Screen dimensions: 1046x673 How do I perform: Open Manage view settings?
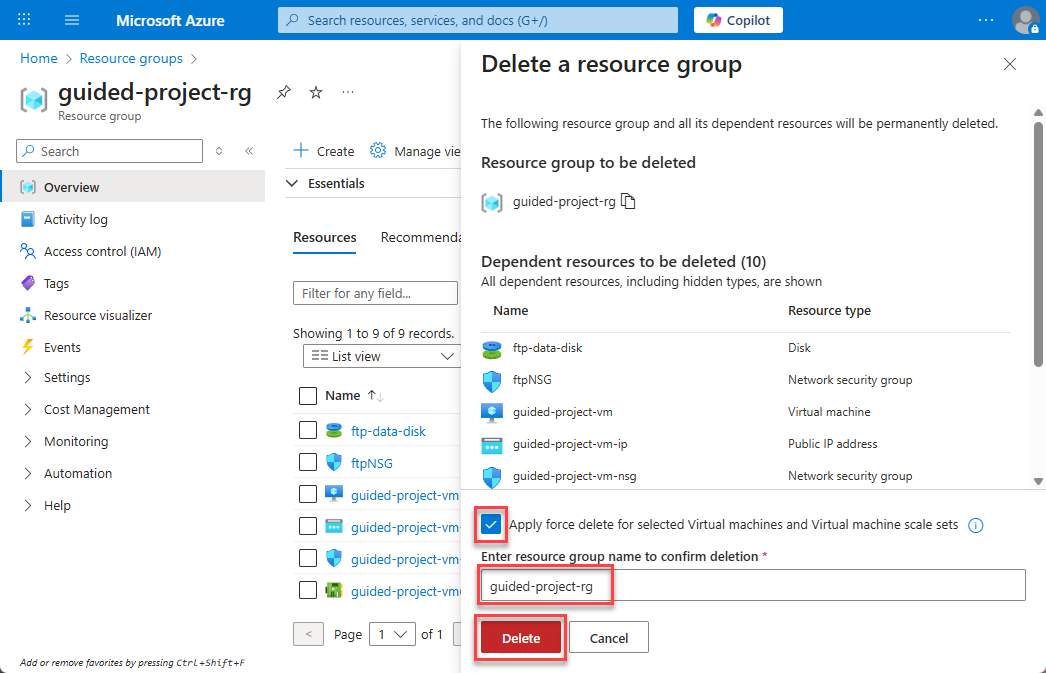pos(415,151)
